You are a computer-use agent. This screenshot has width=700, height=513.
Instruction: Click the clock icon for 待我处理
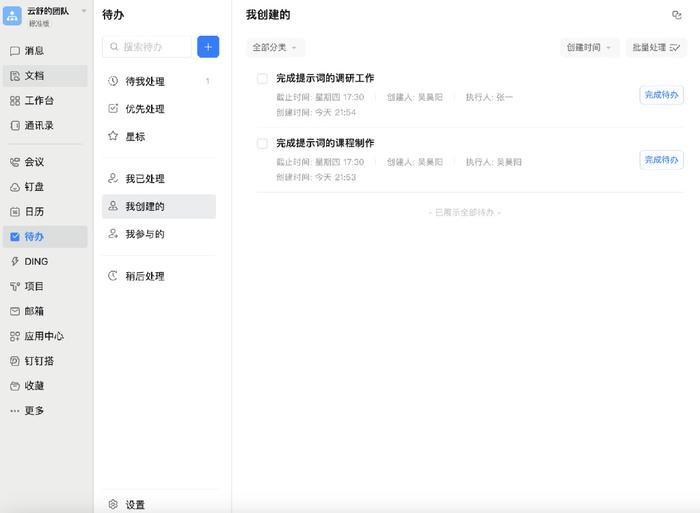point(113,81)
